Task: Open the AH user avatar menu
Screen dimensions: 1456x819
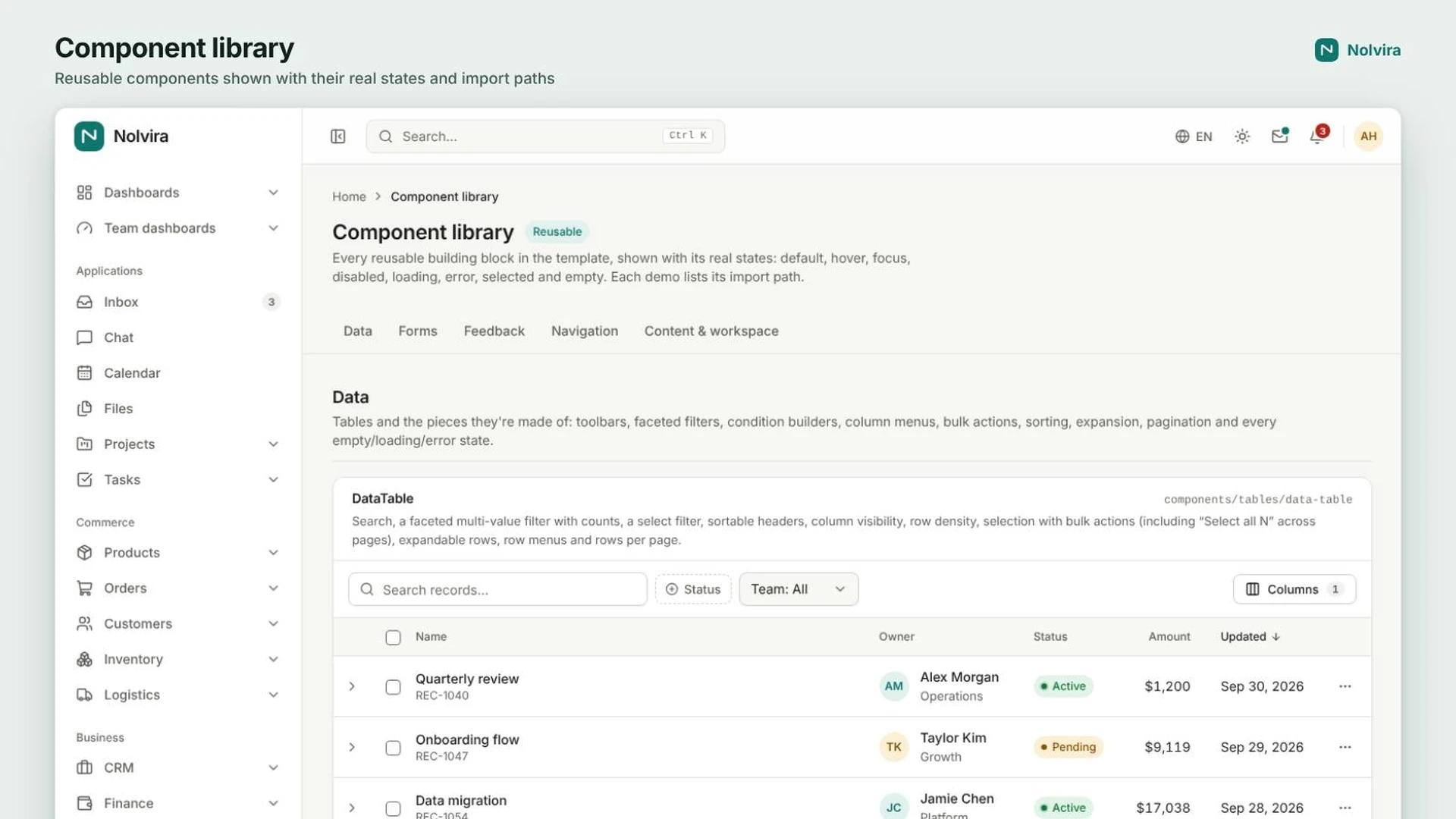Action: click(x=1368, y=136)
